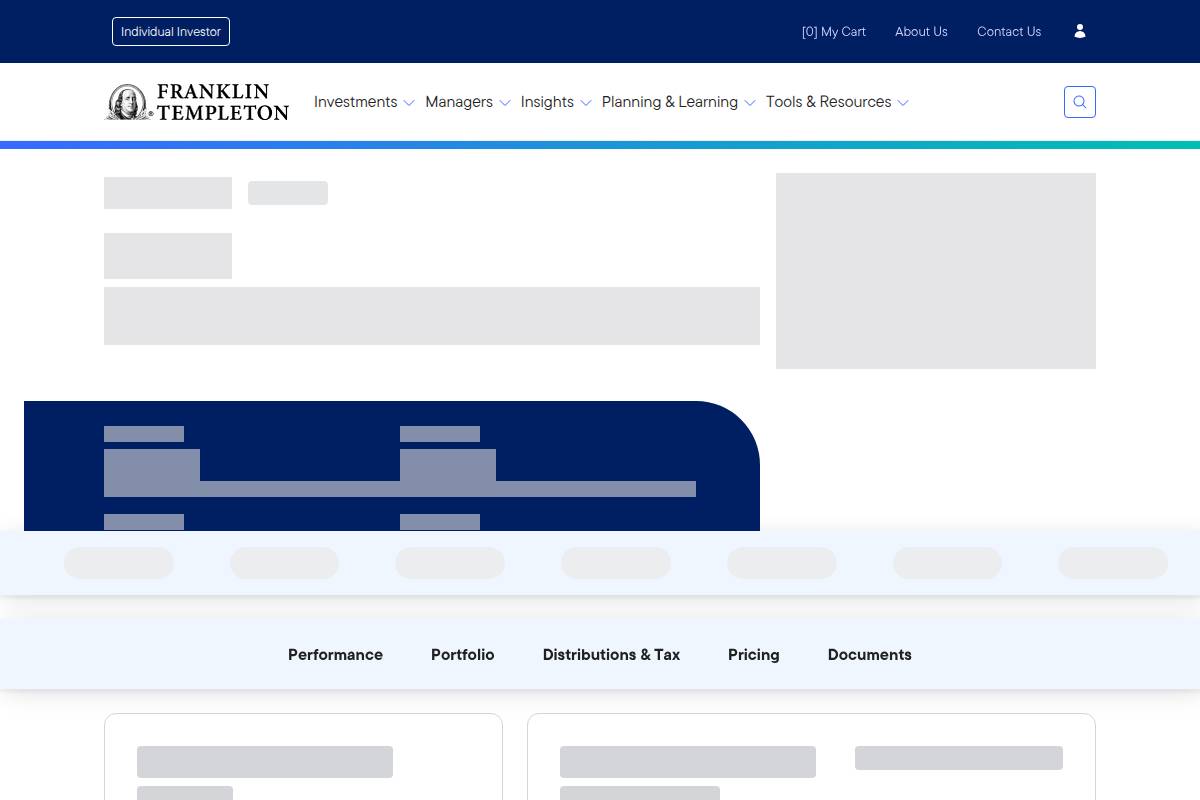Expand the Investments dropdown chevron

point(408,103)
